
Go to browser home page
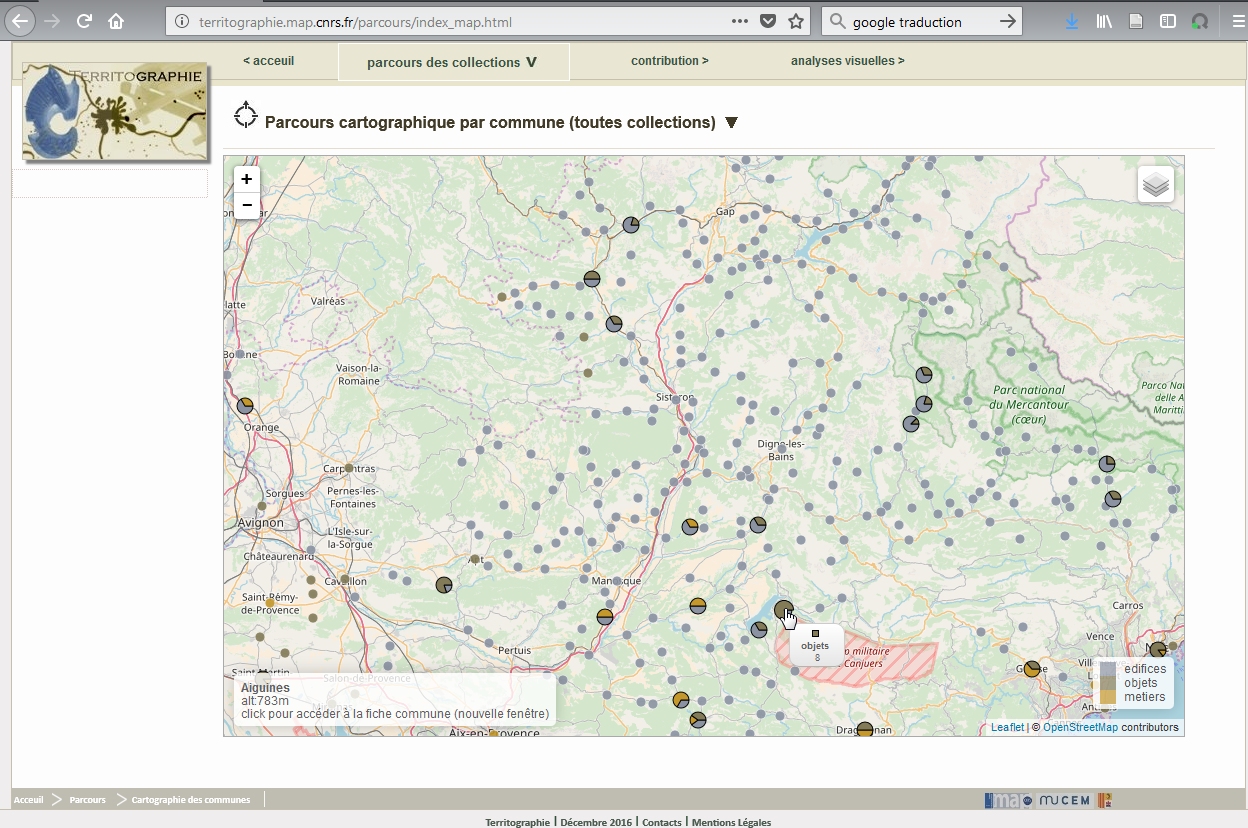[x=117, y=21]
